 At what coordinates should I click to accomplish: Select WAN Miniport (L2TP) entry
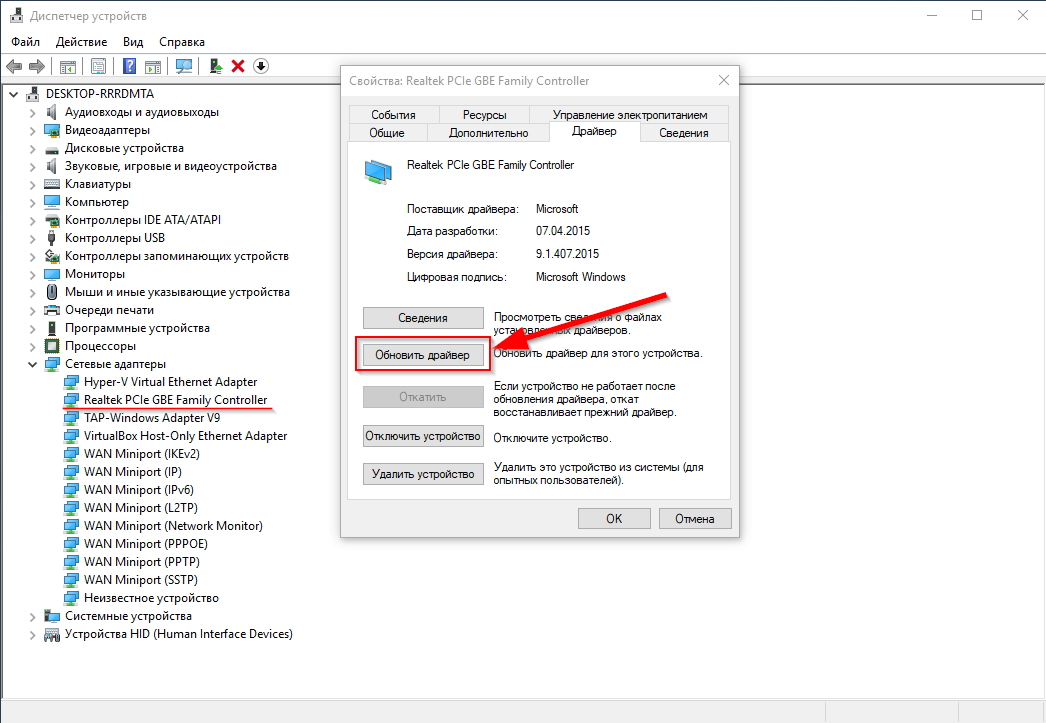[141, 508]
